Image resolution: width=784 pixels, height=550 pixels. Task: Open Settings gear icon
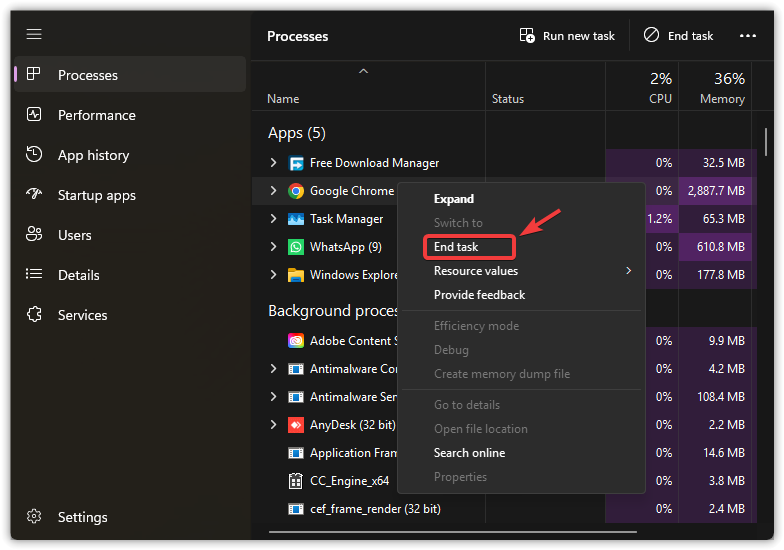pos(34,517)
